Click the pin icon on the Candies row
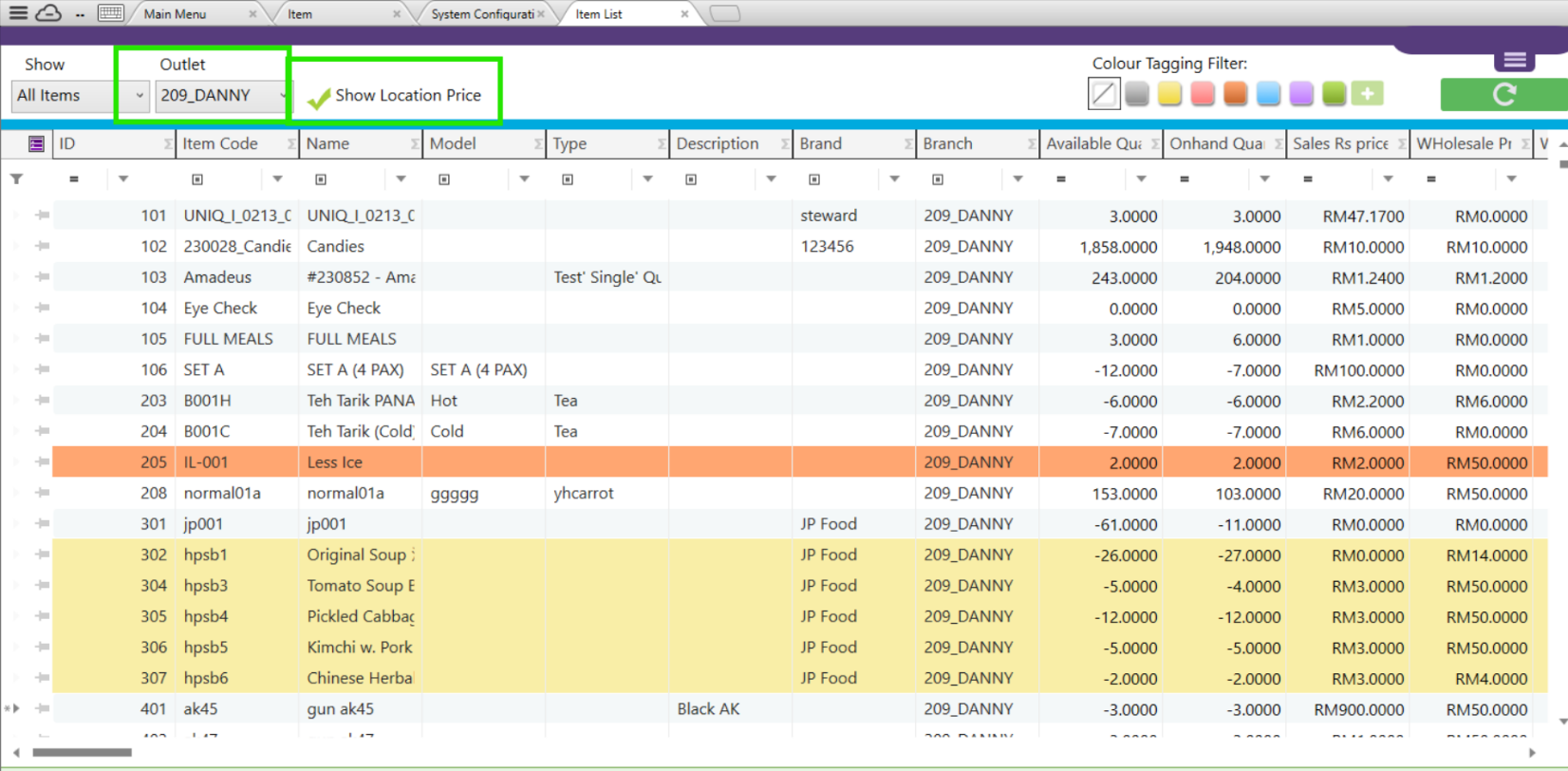 pos(42,246)
